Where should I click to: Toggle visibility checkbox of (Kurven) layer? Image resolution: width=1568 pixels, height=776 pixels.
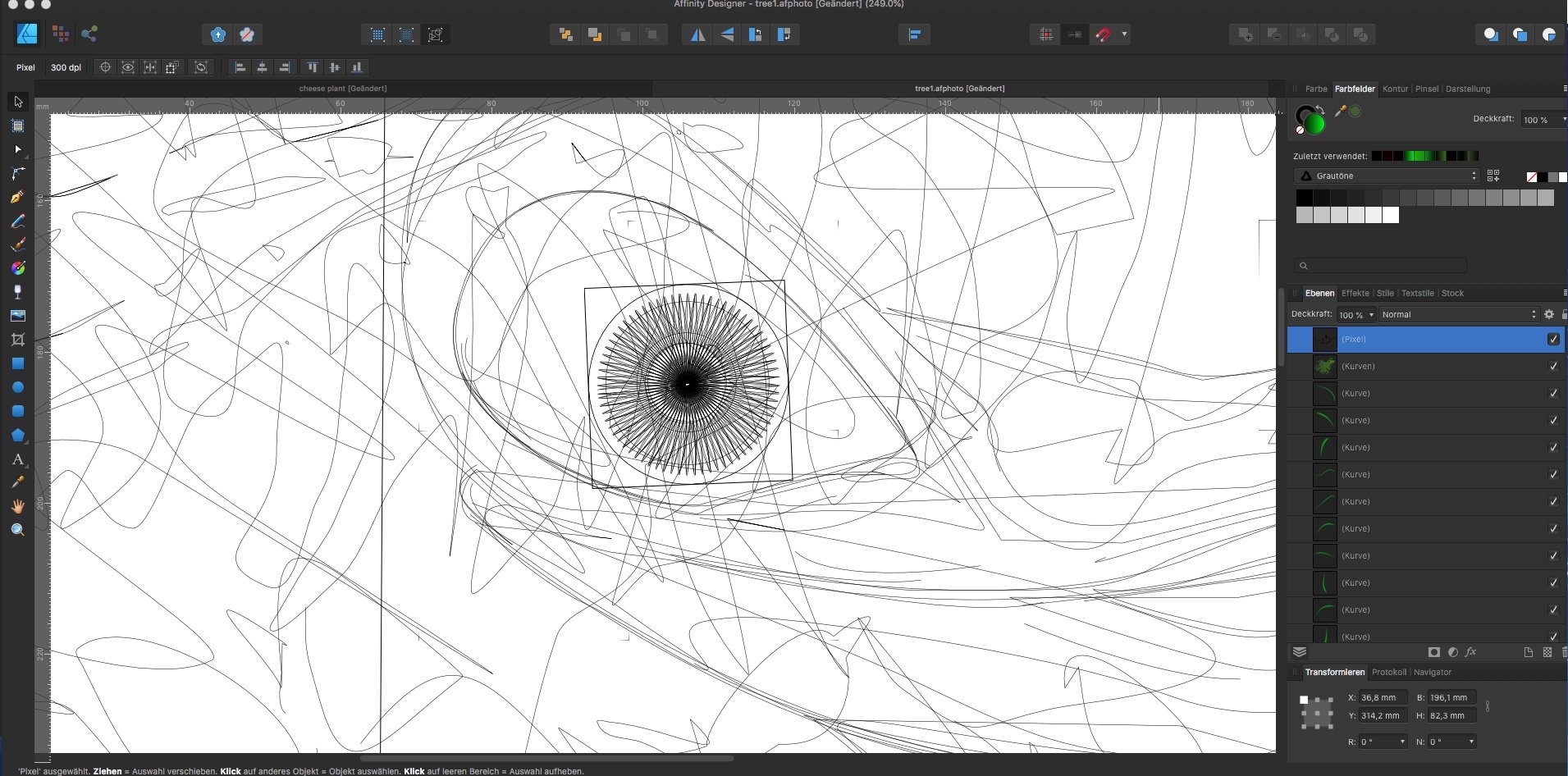1553,366
